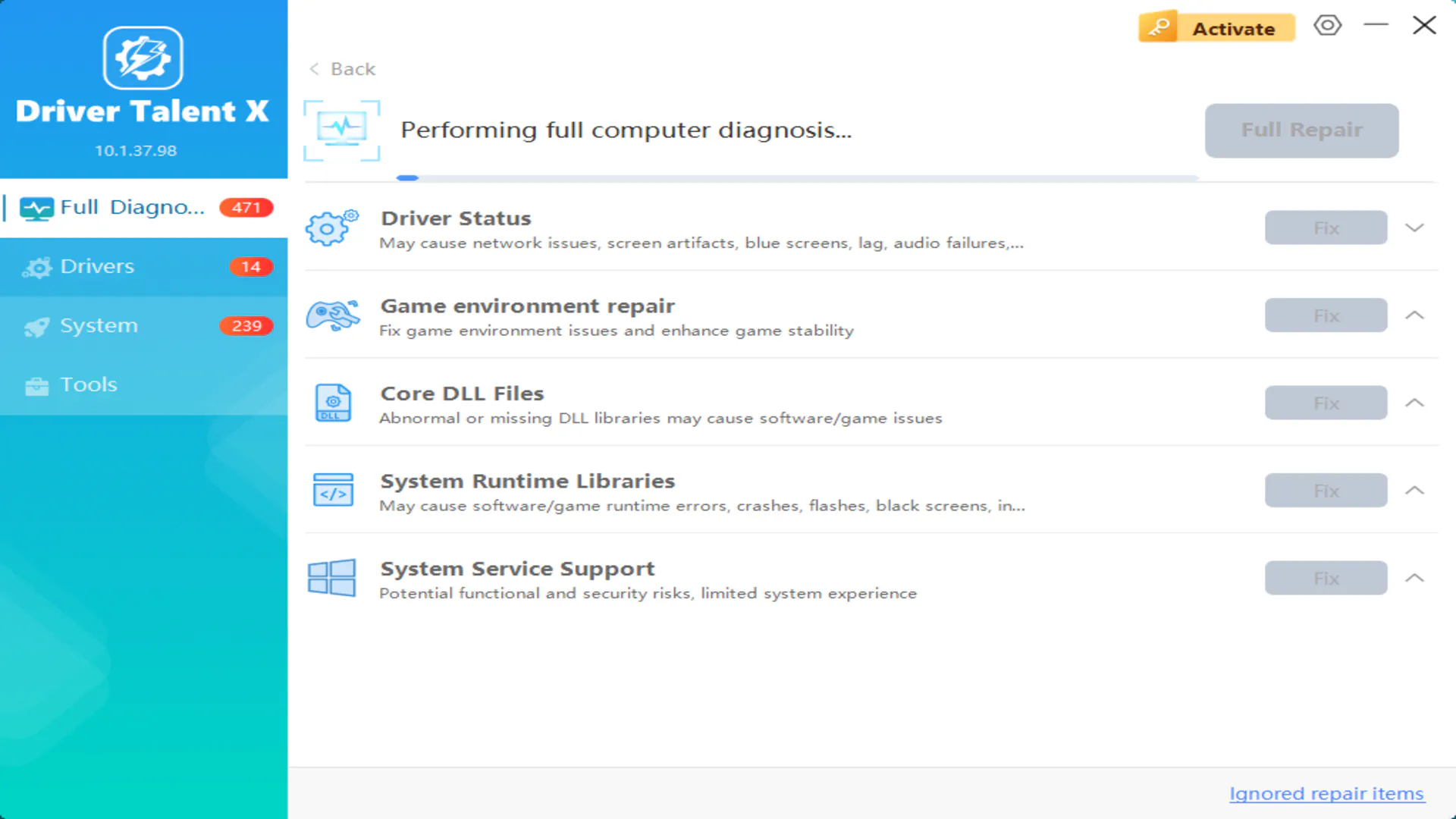Click the Driver Status gear icon
The width and height of the screenshot is (1456, 819).
coord(332,227)
